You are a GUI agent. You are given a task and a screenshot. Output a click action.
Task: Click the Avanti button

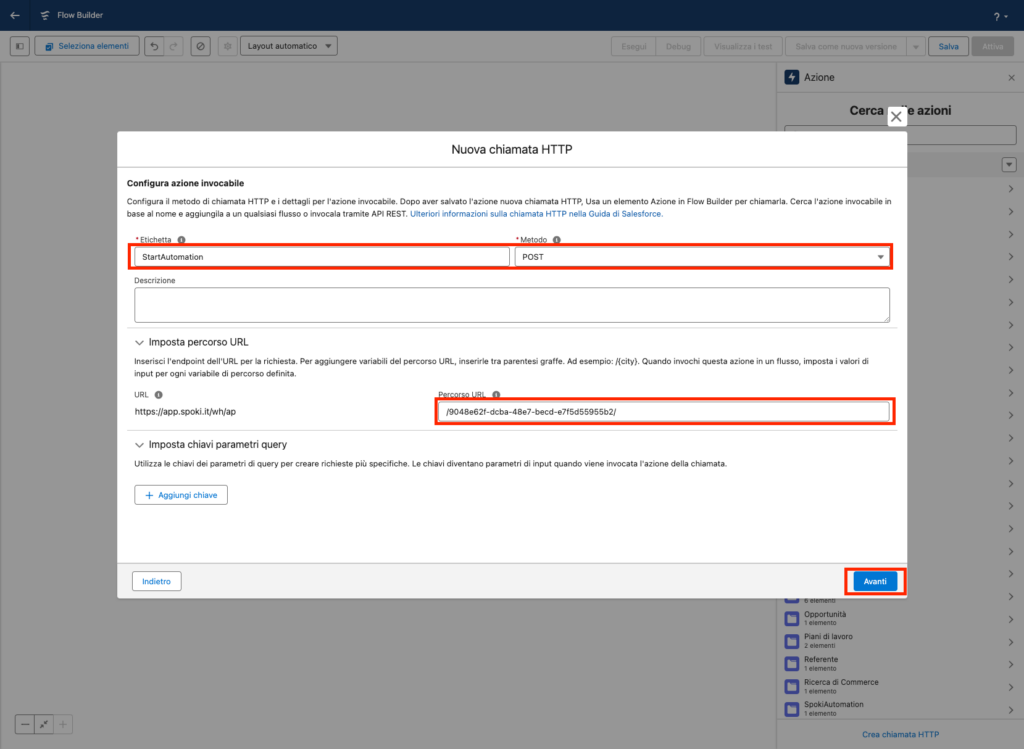coord(875,581)
